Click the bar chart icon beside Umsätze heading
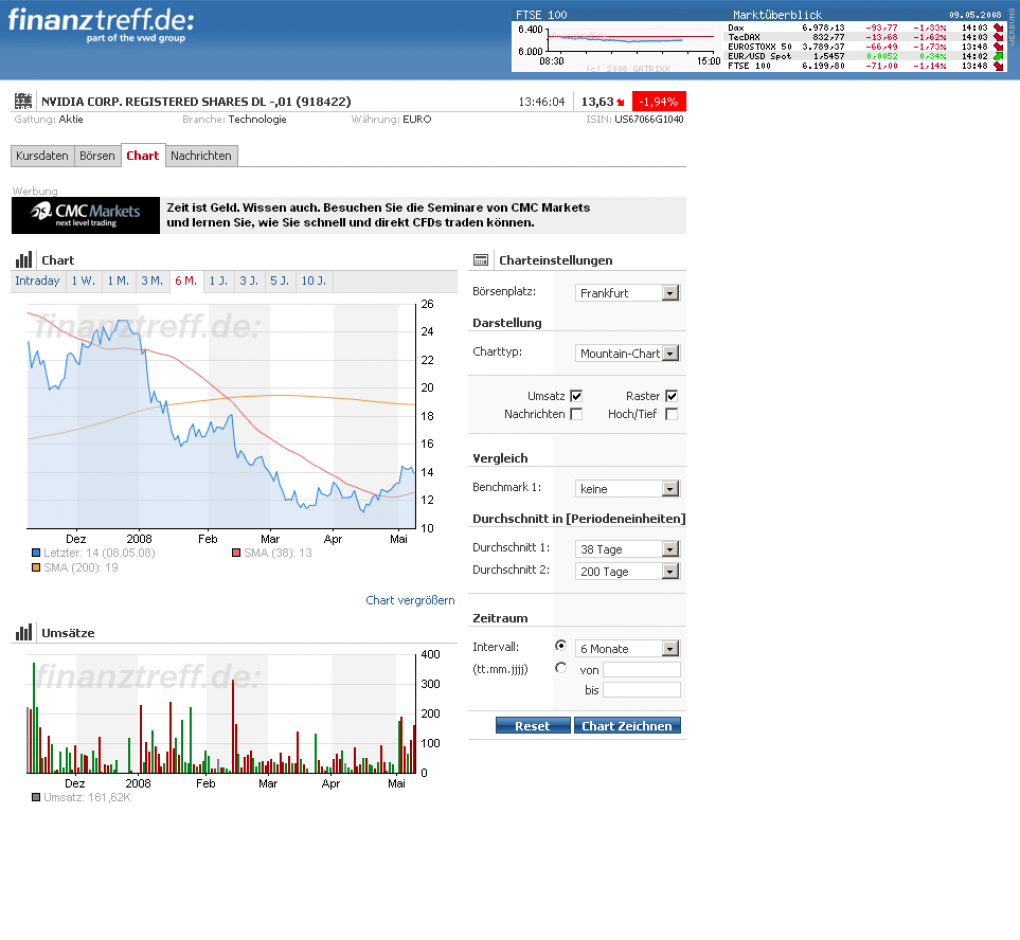Screen dimensions: 1020x940 tap(23, 632)
